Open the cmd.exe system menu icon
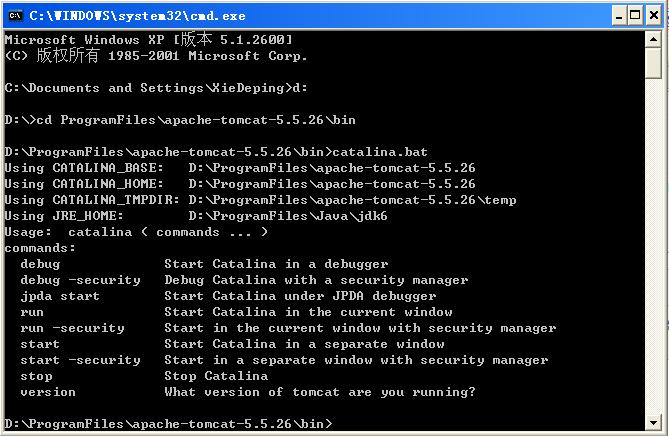Screen dimensions: 669x436 pos(15,16)
